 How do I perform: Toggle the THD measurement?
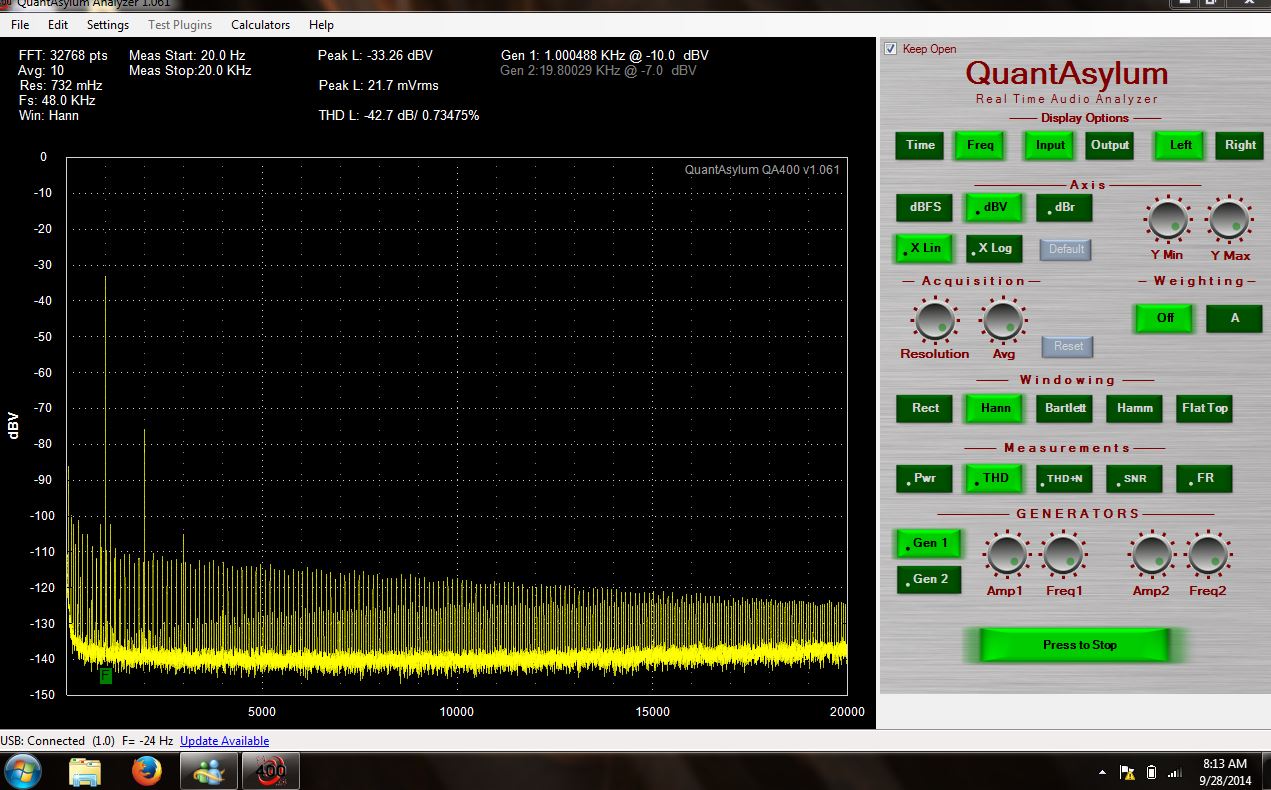[995, 478]
